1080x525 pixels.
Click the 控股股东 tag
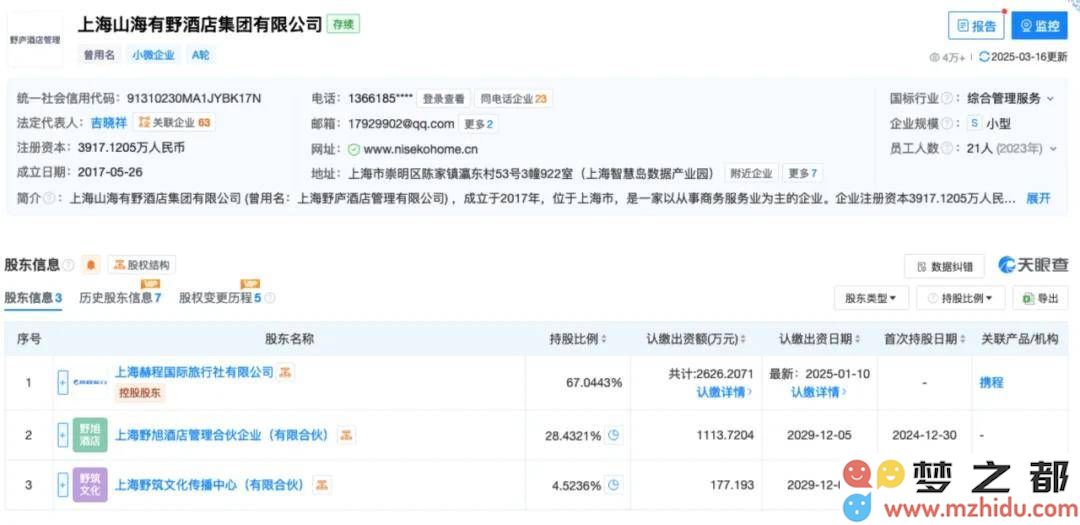pos(140,393)
